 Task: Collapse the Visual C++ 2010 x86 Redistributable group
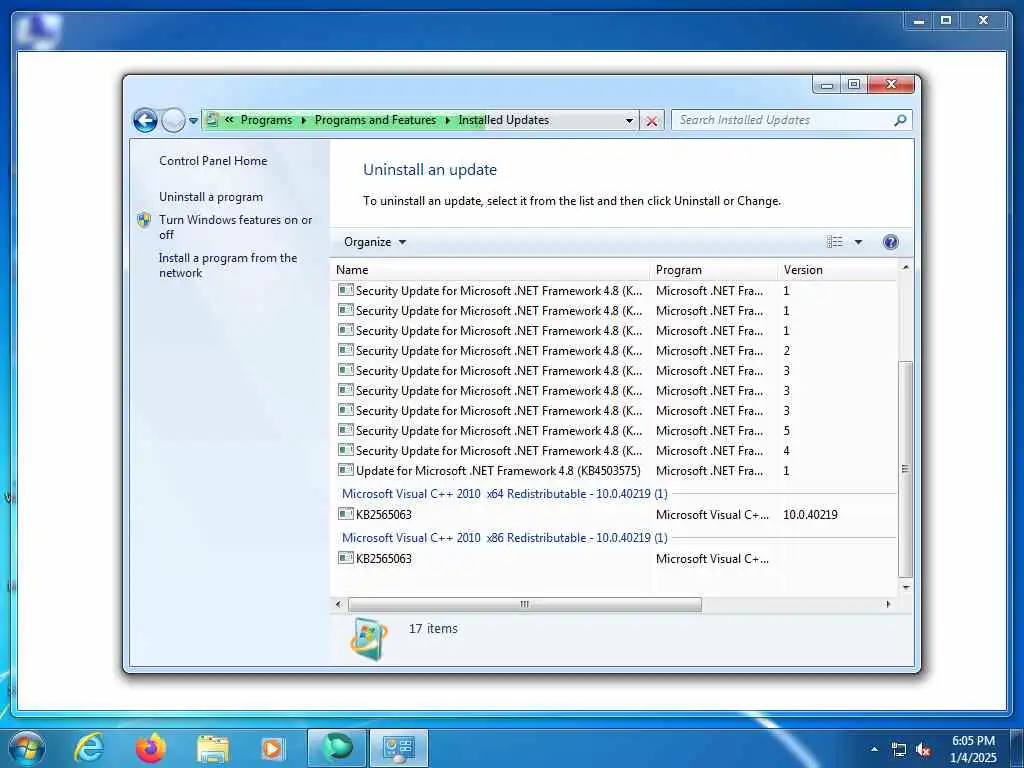[505, 537]
